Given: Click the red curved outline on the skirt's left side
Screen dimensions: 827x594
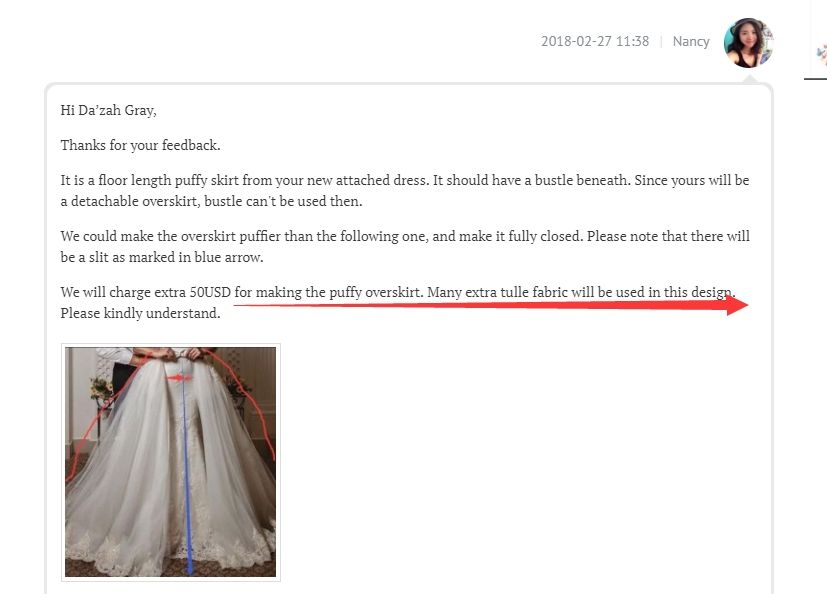Looking at the screenshot, I should pyautogui.click(x=89, y=433).
